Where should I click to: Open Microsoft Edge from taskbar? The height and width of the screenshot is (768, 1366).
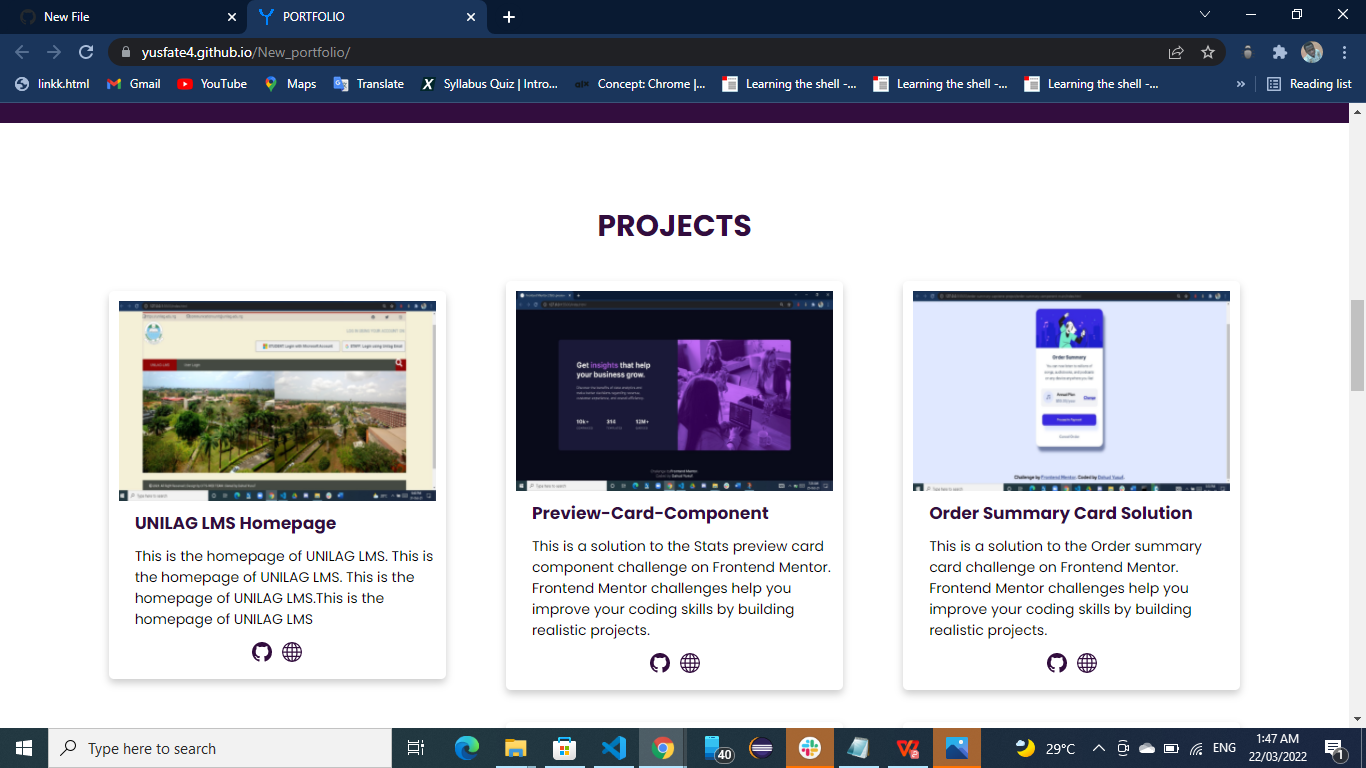coord(467,748)
